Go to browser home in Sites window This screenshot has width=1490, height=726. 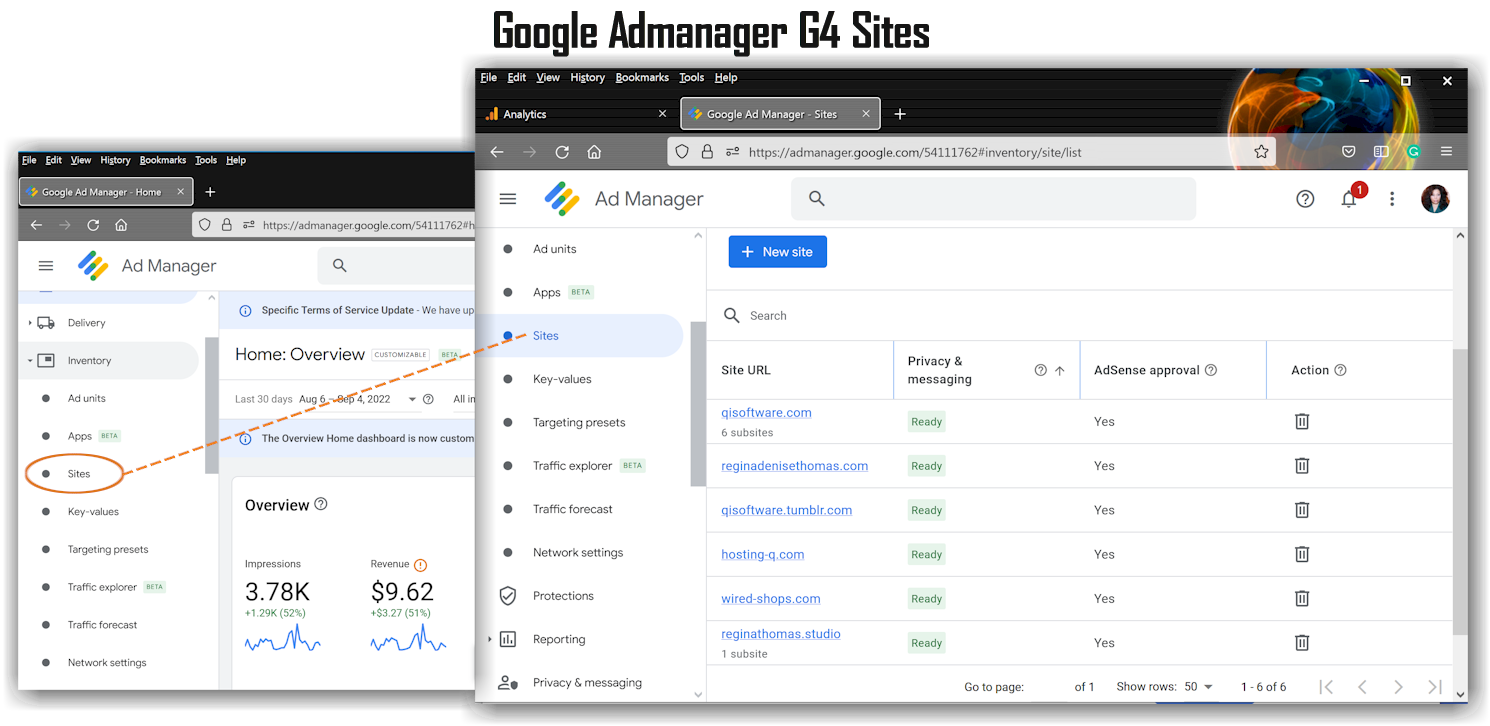coord(594,152)
